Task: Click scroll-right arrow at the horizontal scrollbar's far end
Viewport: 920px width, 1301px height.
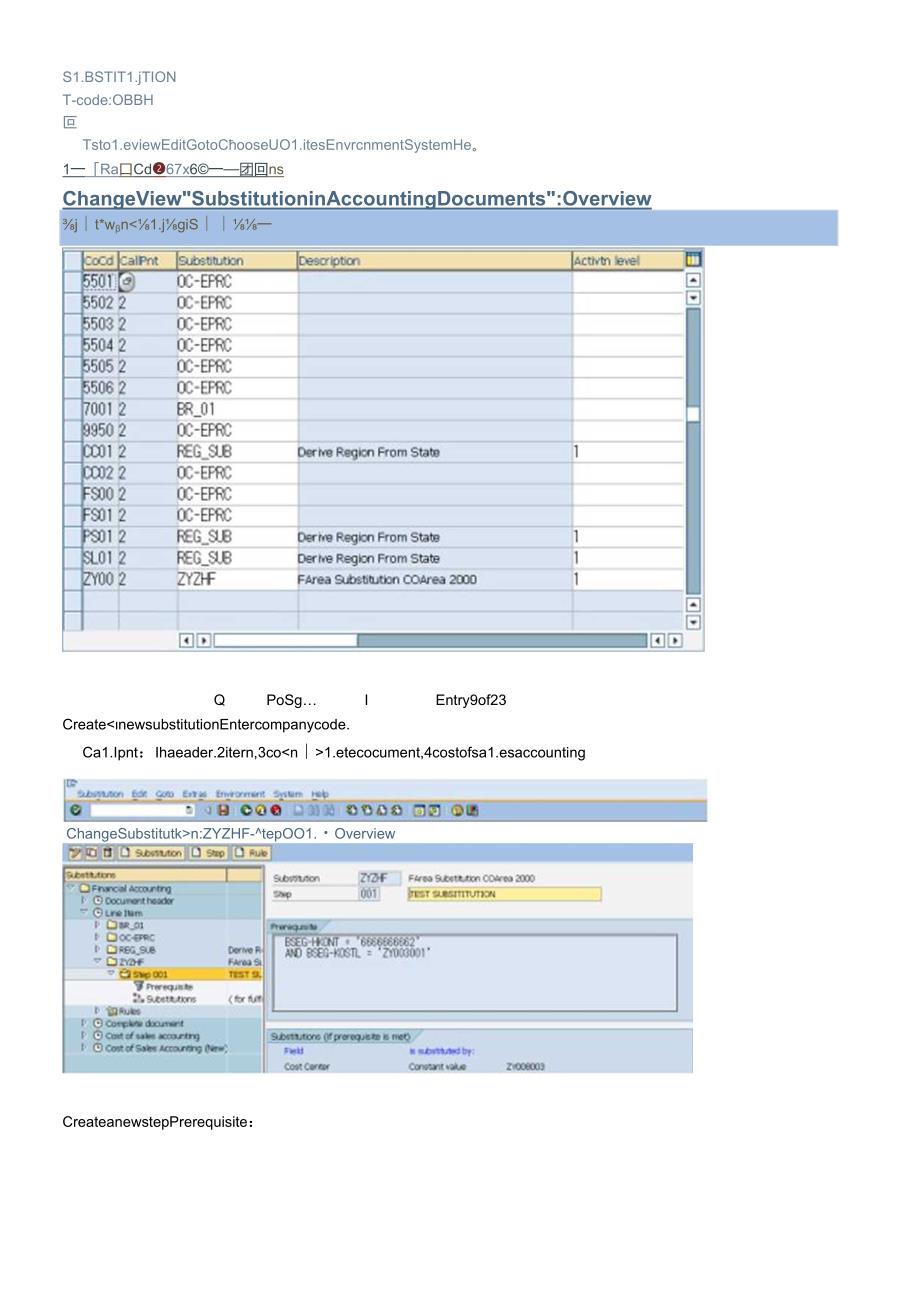Action: (x=675, y=640)
